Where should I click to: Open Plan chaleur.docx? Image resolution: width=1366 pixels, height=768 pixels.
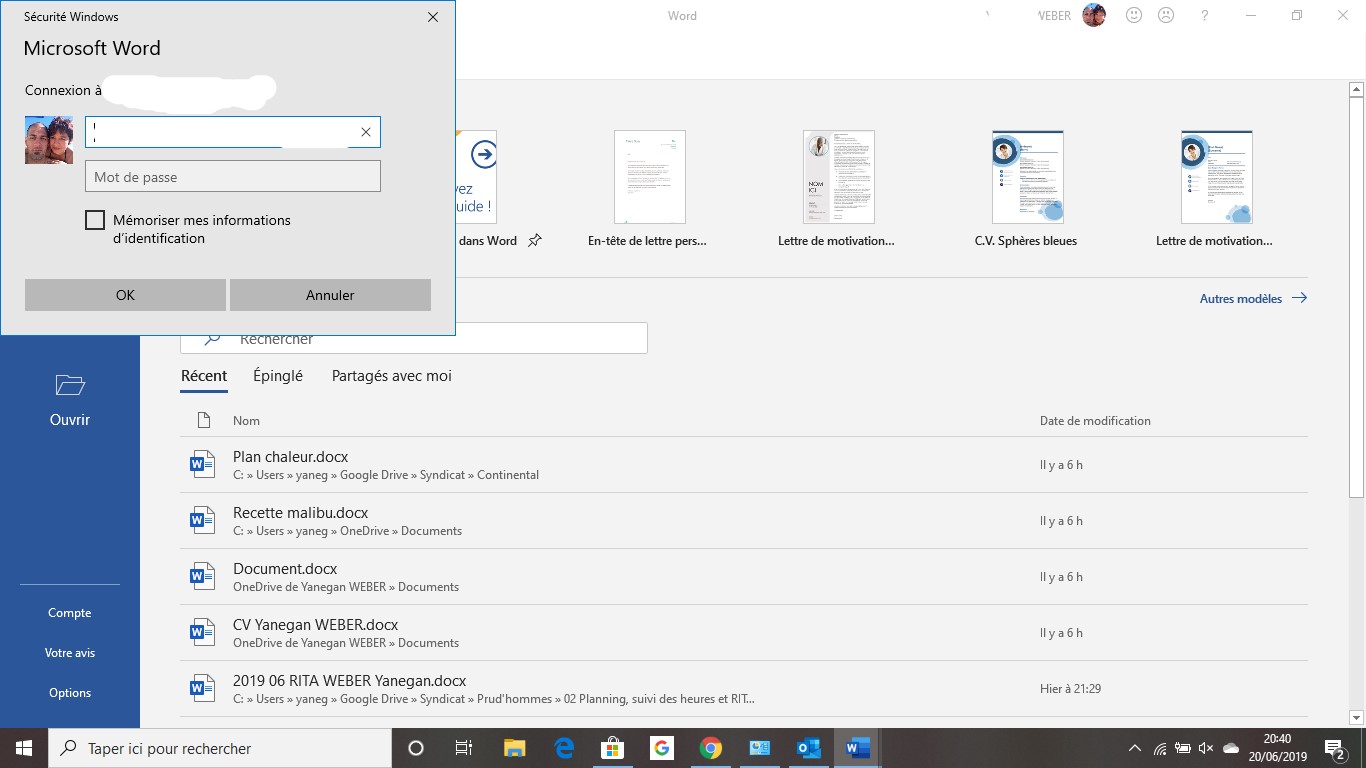pyautogui.click(x=744, y=465)
